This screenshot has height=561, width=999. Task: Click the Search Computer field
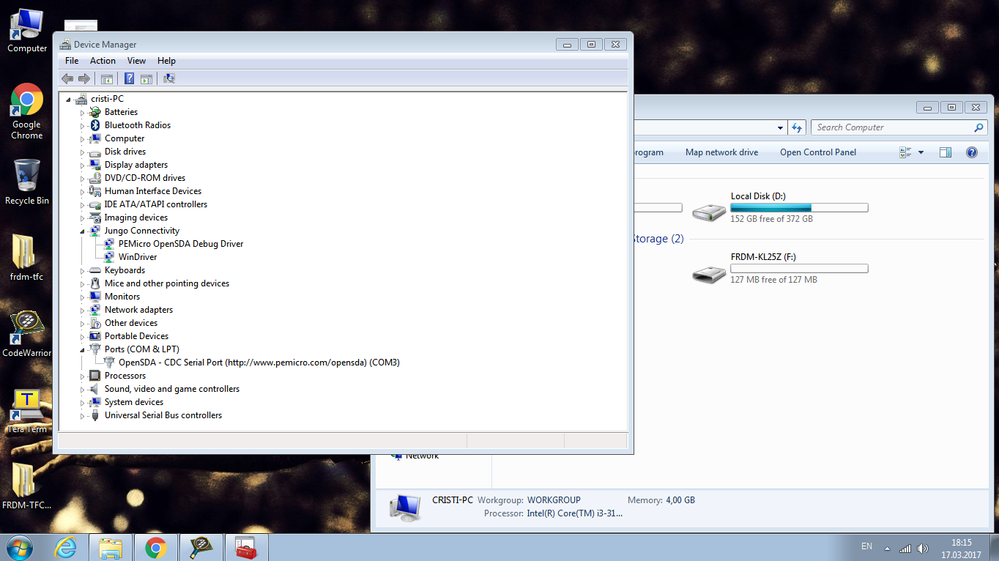[x=899, y=127]
